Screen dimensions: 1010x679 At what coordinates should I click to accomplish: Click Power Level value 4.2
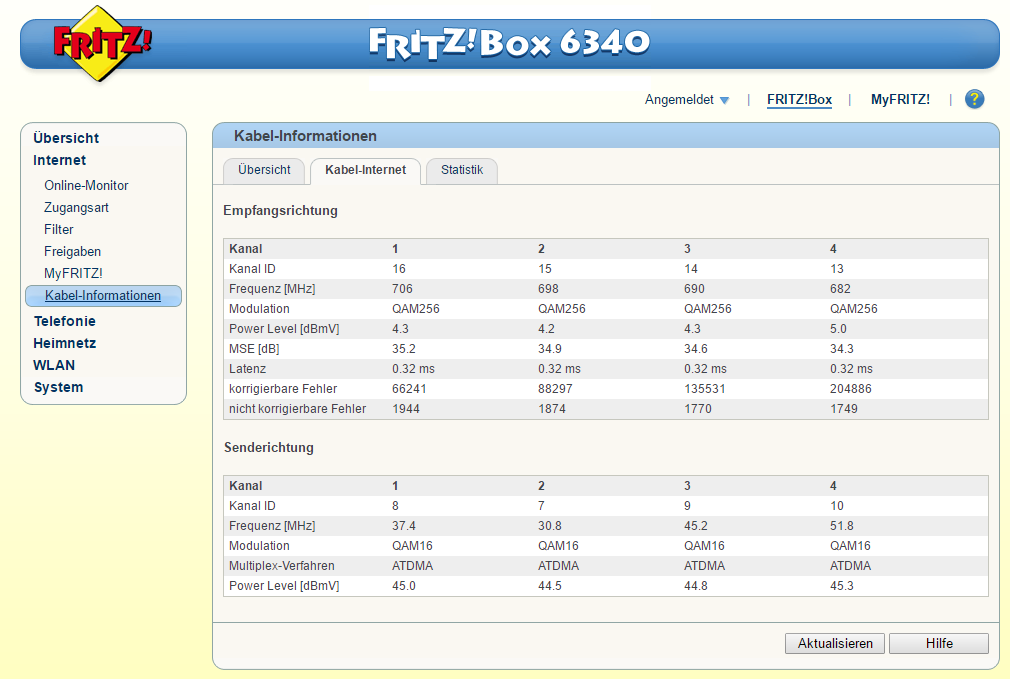coord(546,329)
